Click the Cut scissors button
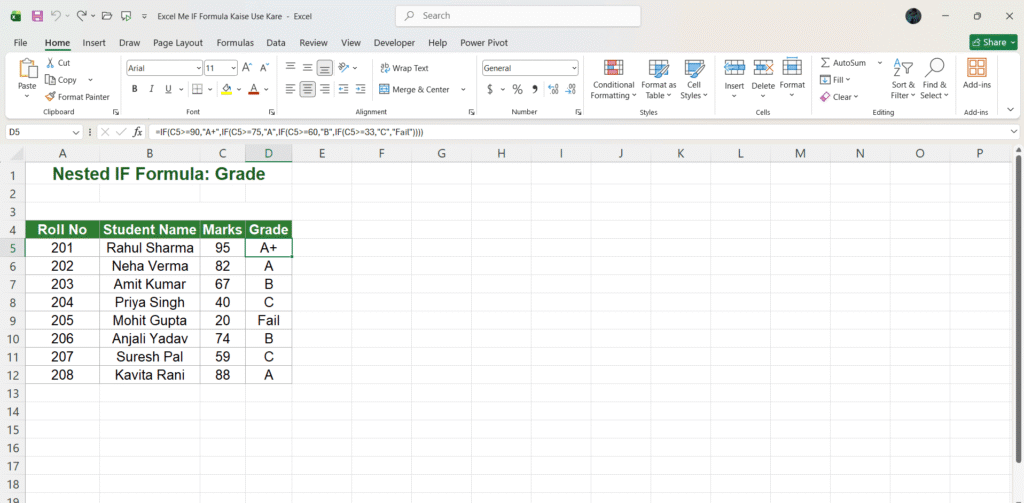Viewport: 1024px width, 503px height. 57,63
